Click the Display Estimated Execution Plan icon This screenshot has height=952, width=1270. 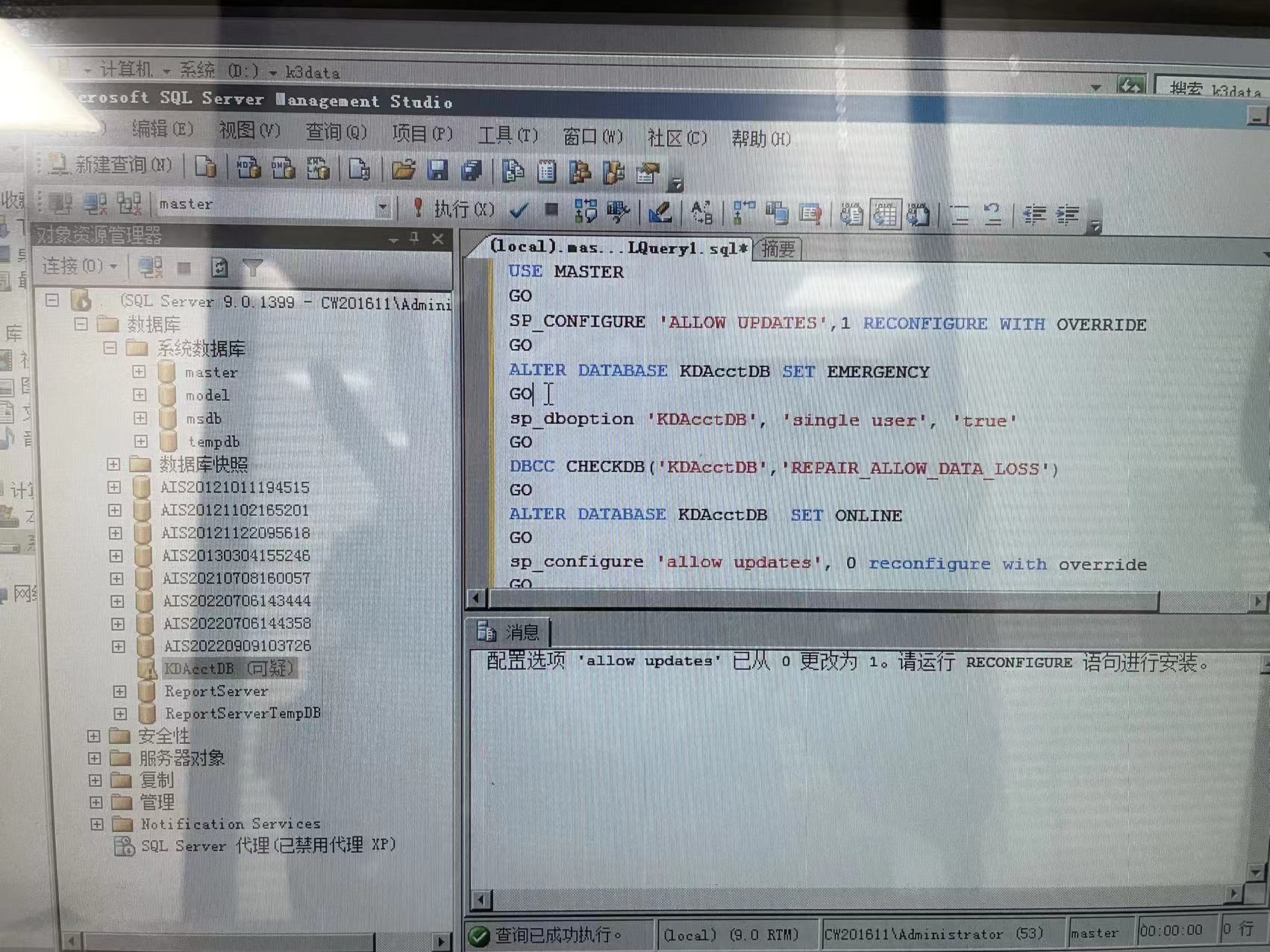pos(586,212)
